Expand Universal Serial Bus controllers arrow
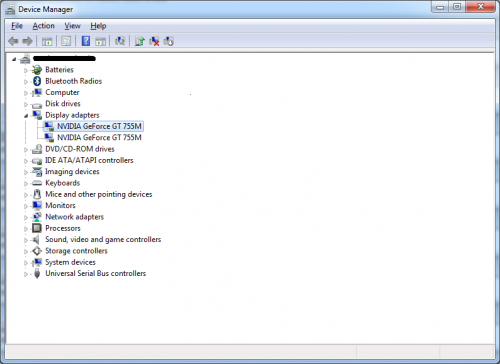500x364 pixels. coord(26,274)
